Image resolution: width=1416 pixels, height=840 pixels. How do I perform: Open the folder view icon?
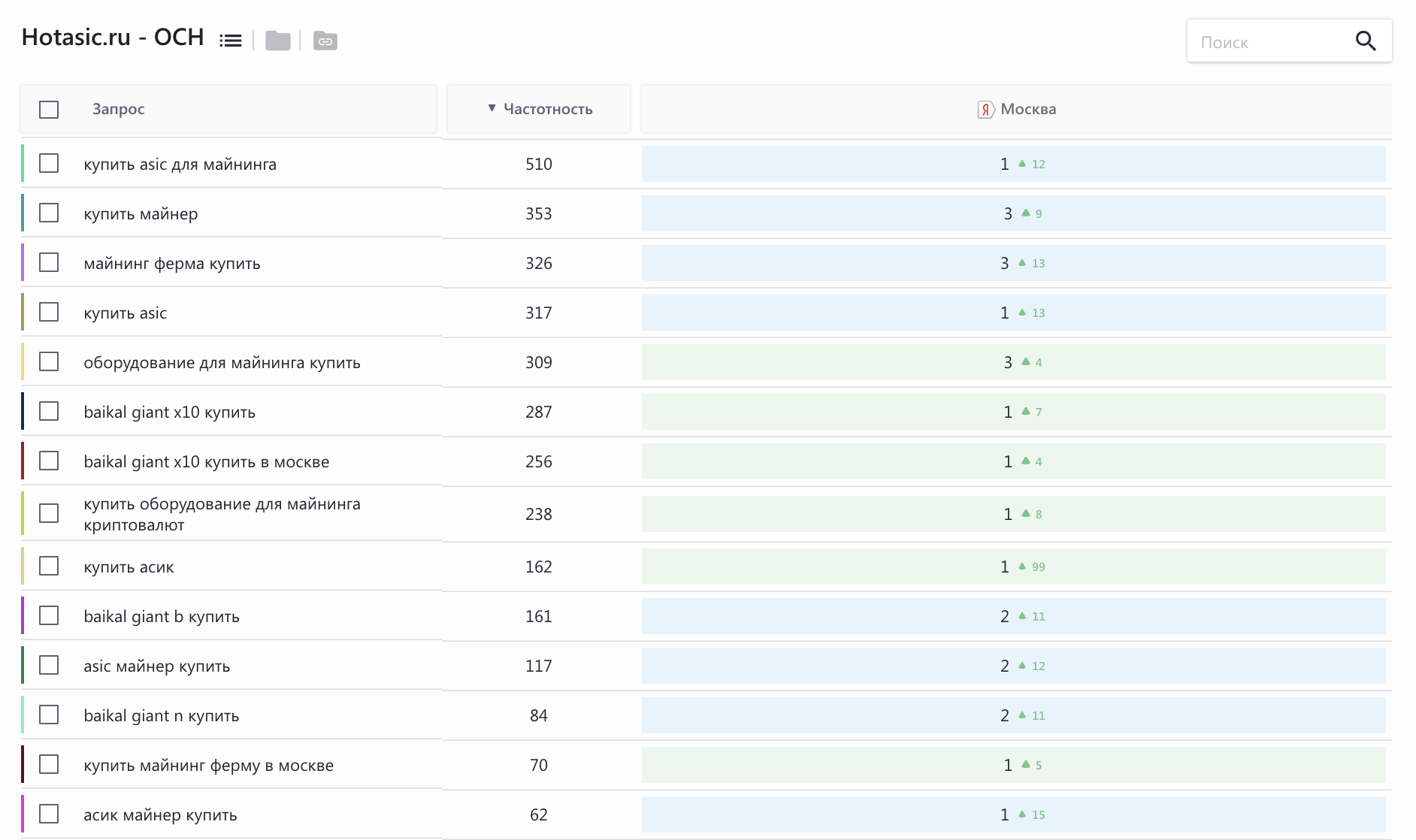tap(278, 41)
